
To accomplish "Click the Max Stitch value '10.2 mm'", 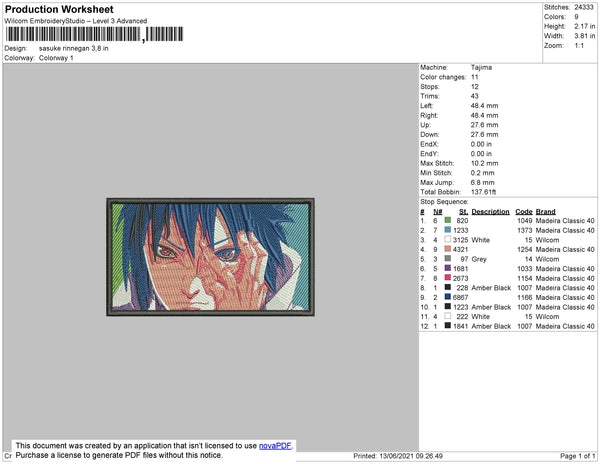I will tap(484, 163).
